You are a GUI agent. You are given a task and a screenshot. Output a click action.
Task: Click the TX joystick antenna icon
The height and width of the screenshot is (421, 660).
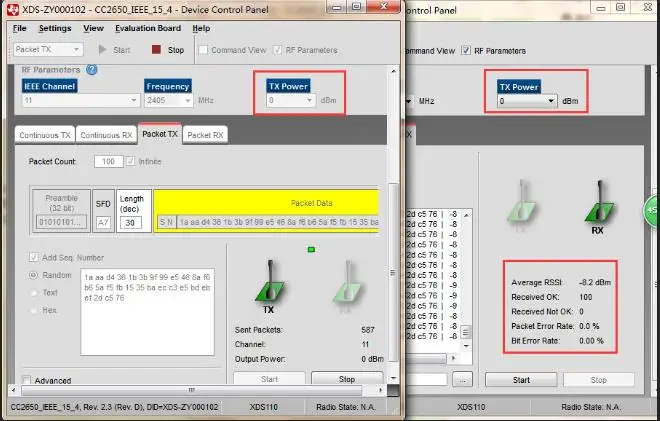(269, 283)
